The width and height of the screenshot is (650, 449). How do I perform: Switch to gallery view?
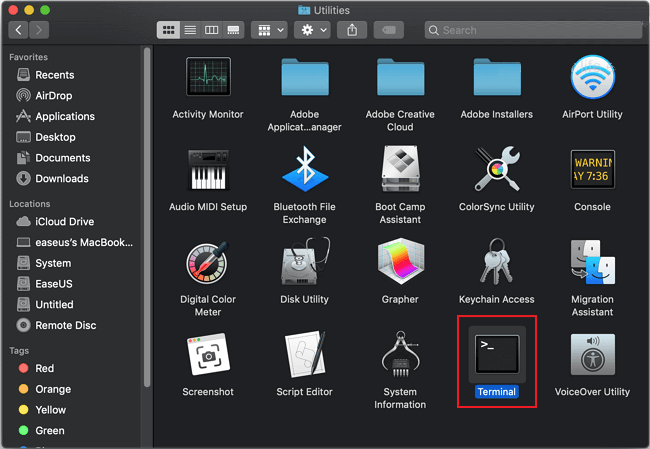point(233,30)
